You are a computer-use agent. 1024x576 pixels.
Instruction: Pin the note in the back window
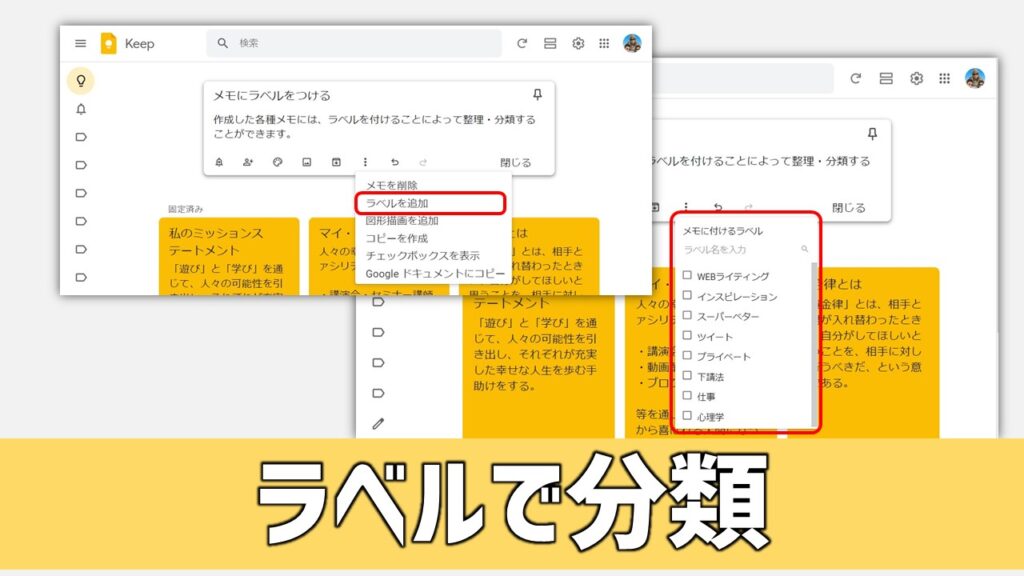click(872, 134)
